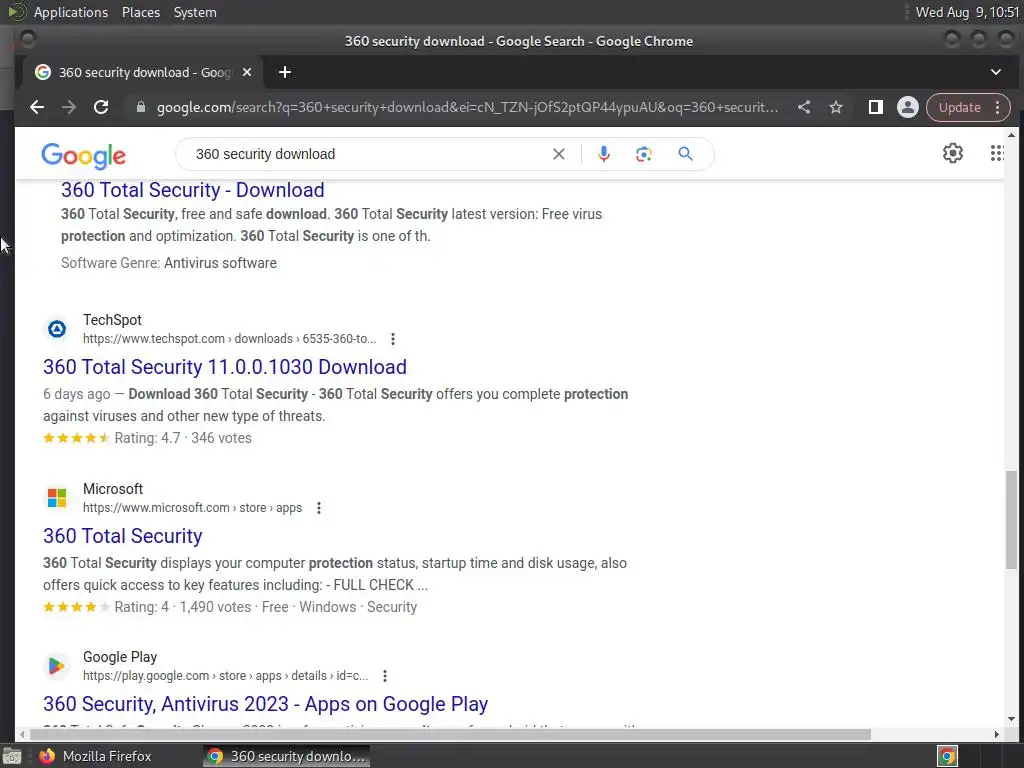View site info via padlock icon
The height and width of the screenshot is (768, 1024).
coord(140,107)
